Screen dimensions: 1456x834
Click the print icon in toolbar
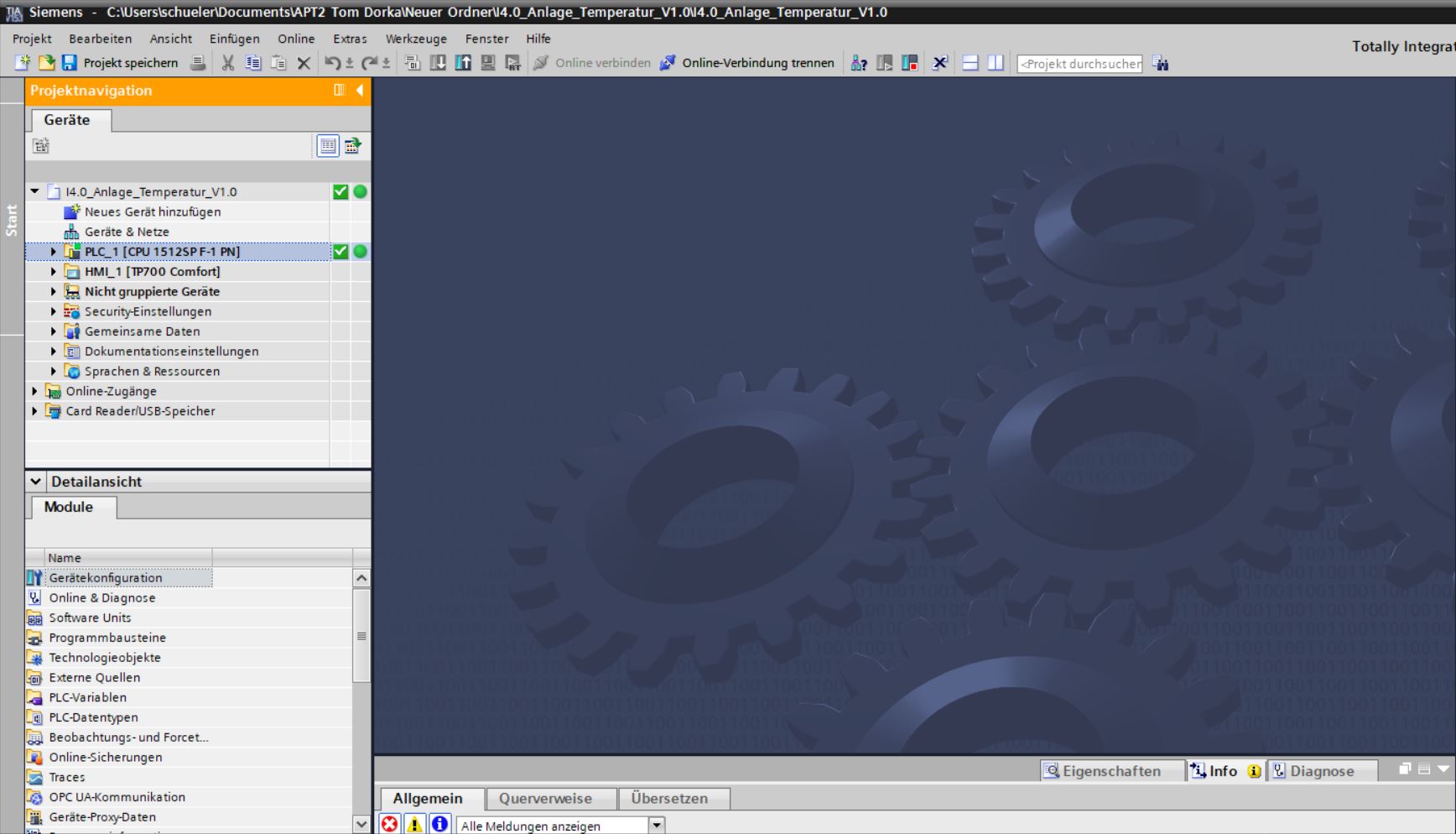pos(198,63)
